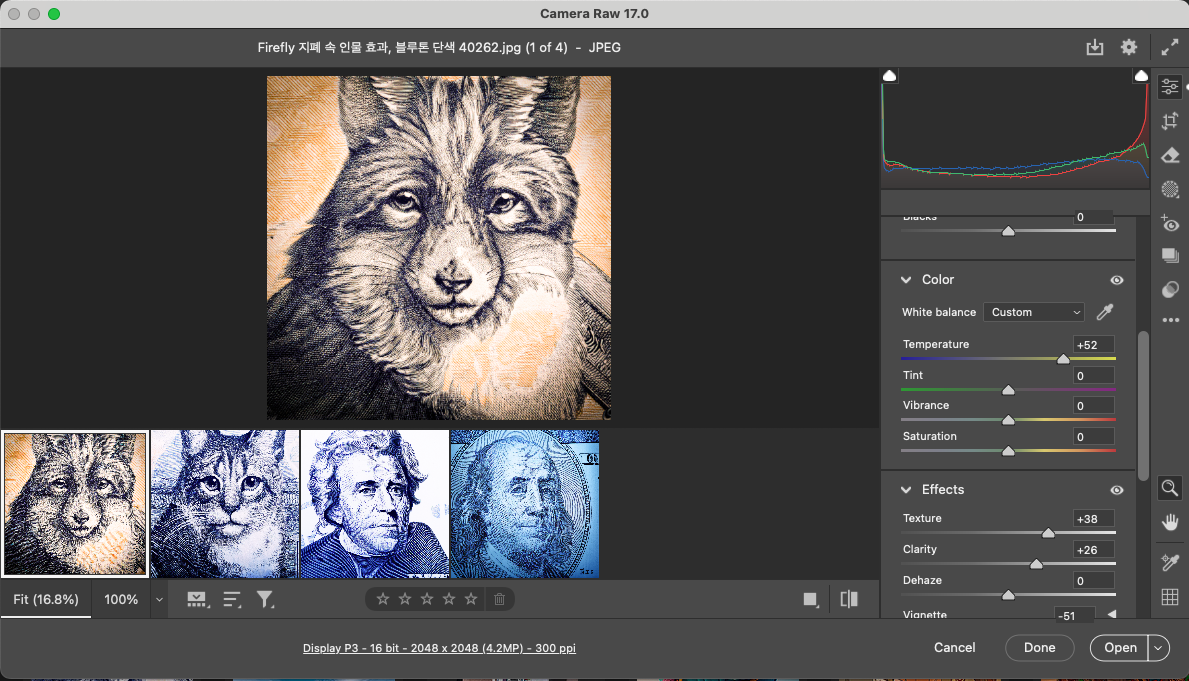1189x681 pixels.
Task: Click the Clarity slider handle
Action: coord(1036,564)
